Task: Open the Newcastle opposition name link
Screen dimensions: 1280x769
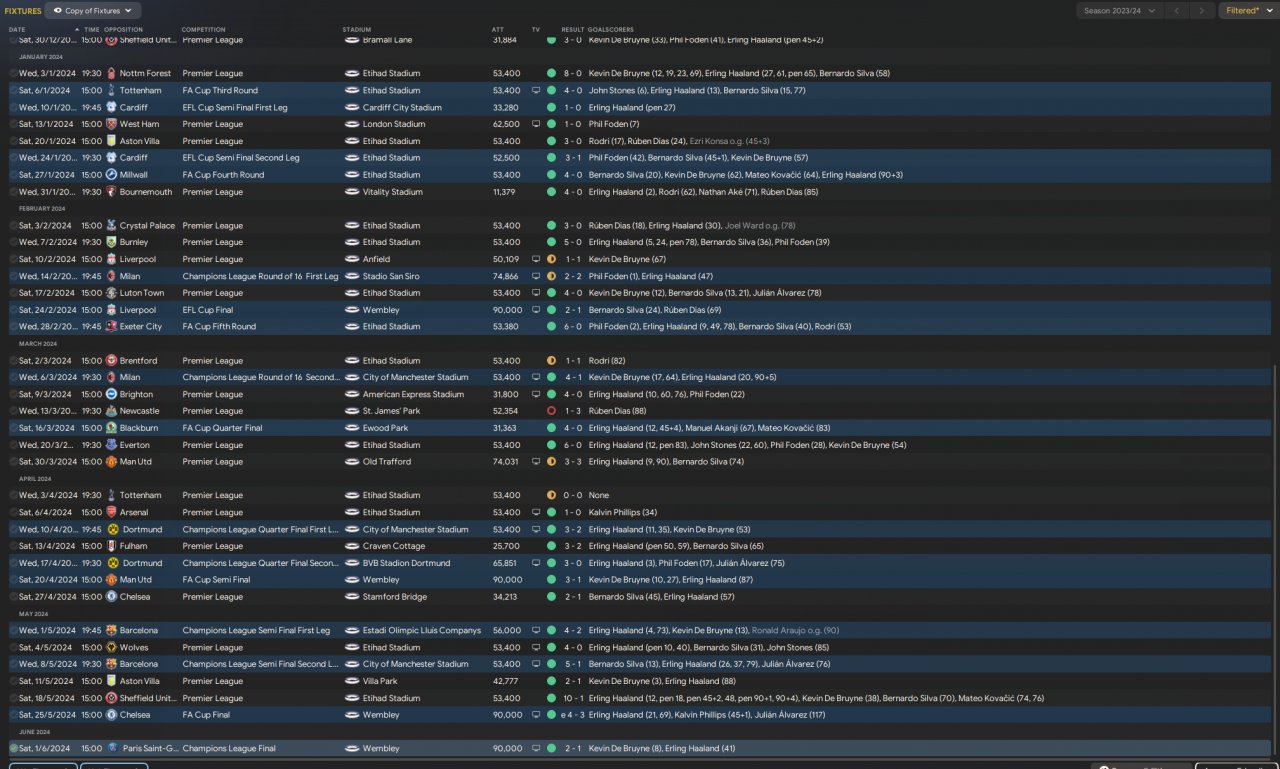Action: pyautogui.click(x=140, y=411)
